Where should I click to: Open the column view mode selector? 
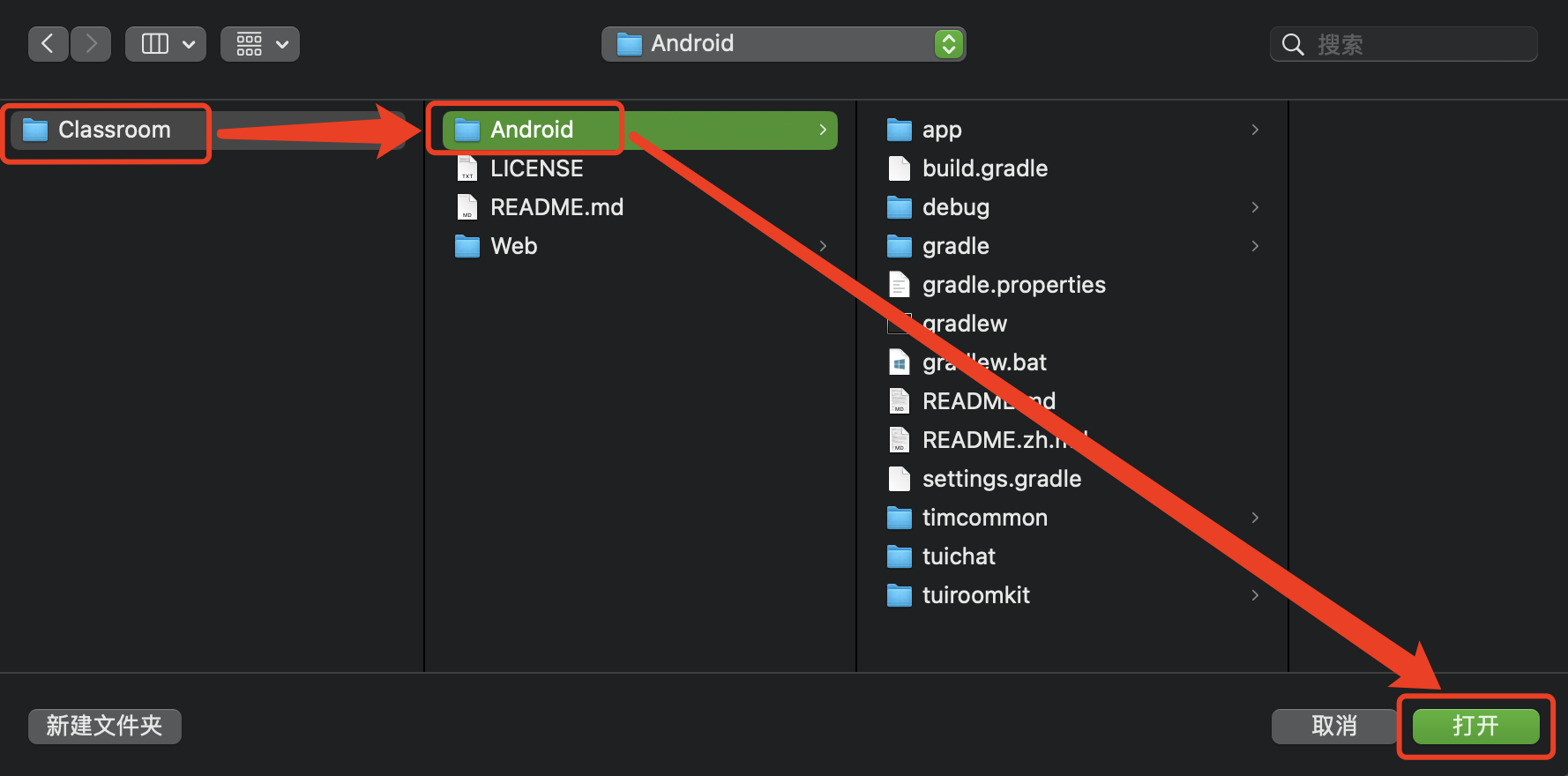(166, 44)
